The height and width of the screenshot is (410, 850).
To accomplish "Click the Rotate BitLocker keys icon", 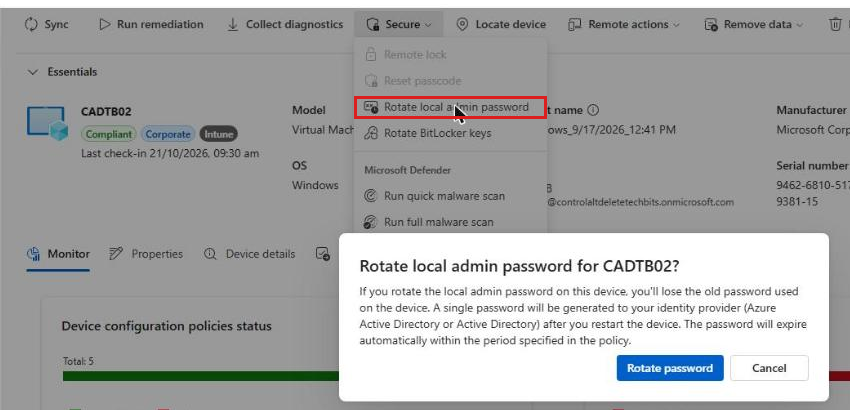I will 371,133.
